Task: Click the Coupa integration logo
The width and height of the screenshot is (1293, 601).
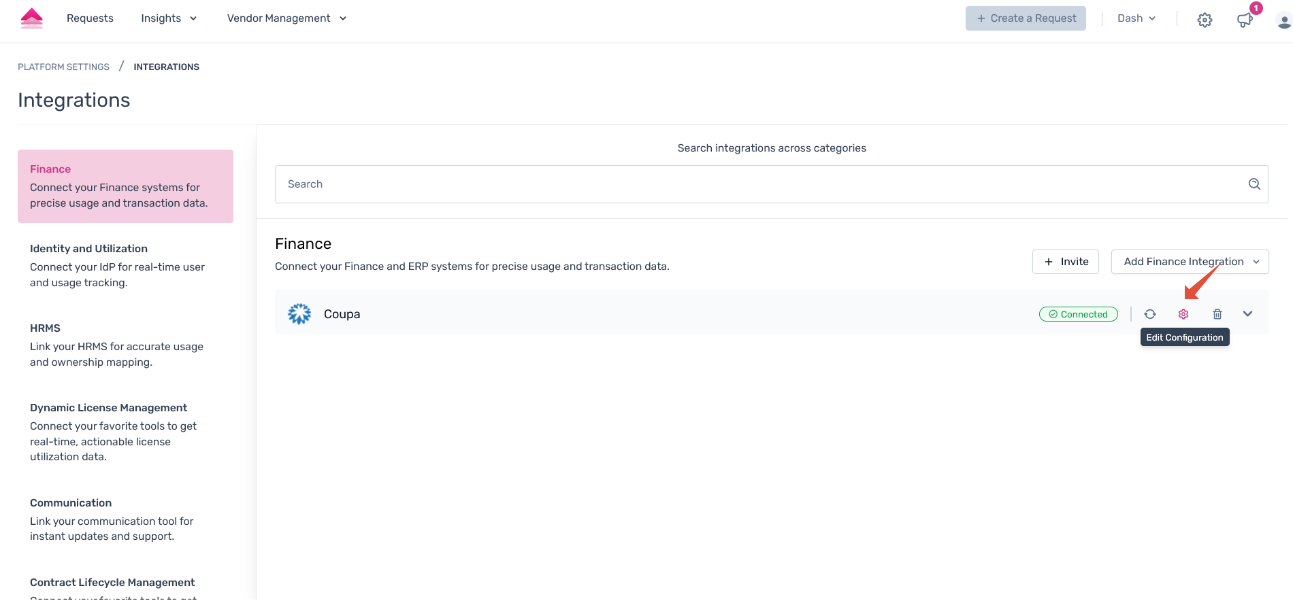Action: tap(298, 313)
